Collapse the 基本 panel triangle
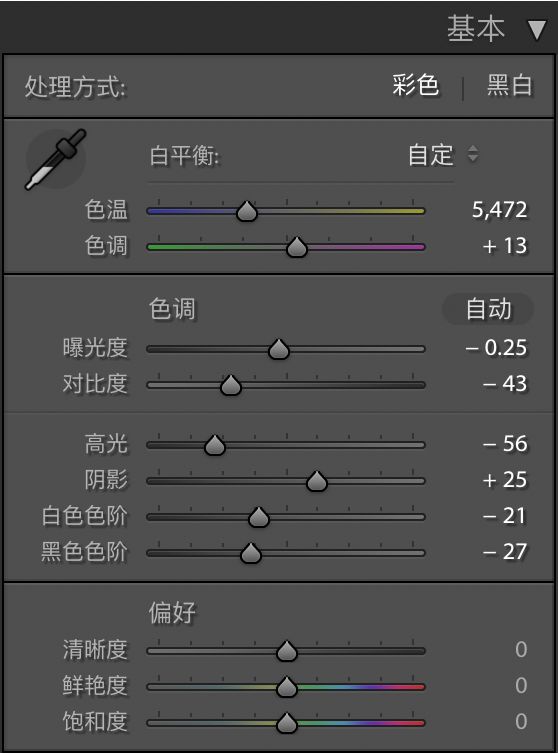558x754 pixels. 537,30
